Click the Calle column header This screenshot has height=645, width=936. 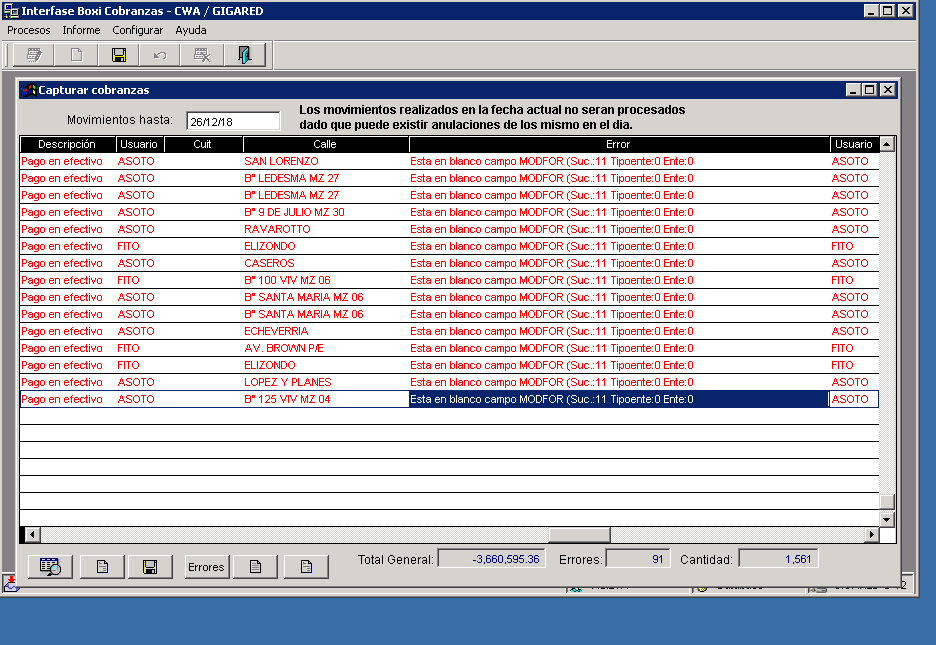pos(325,145)
